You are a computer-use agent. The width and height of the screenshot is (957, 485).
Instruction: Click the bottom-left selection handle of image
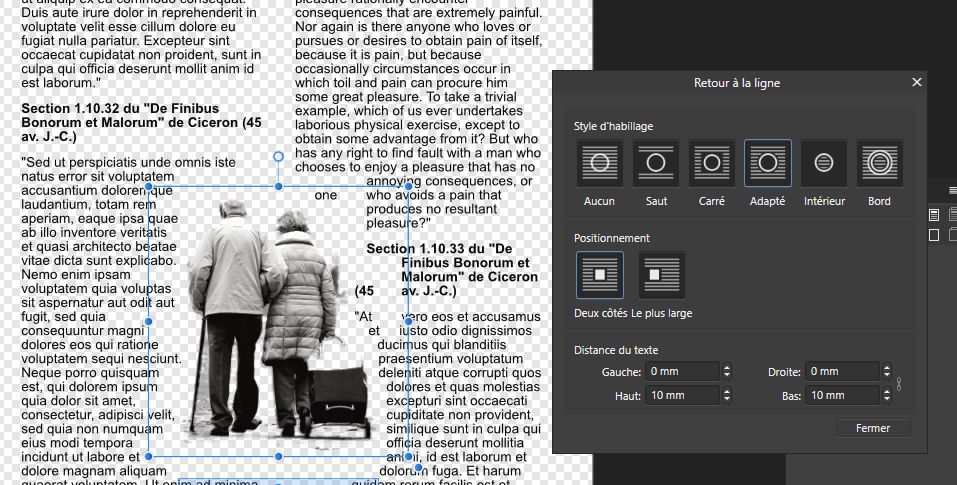click(148, 456)
